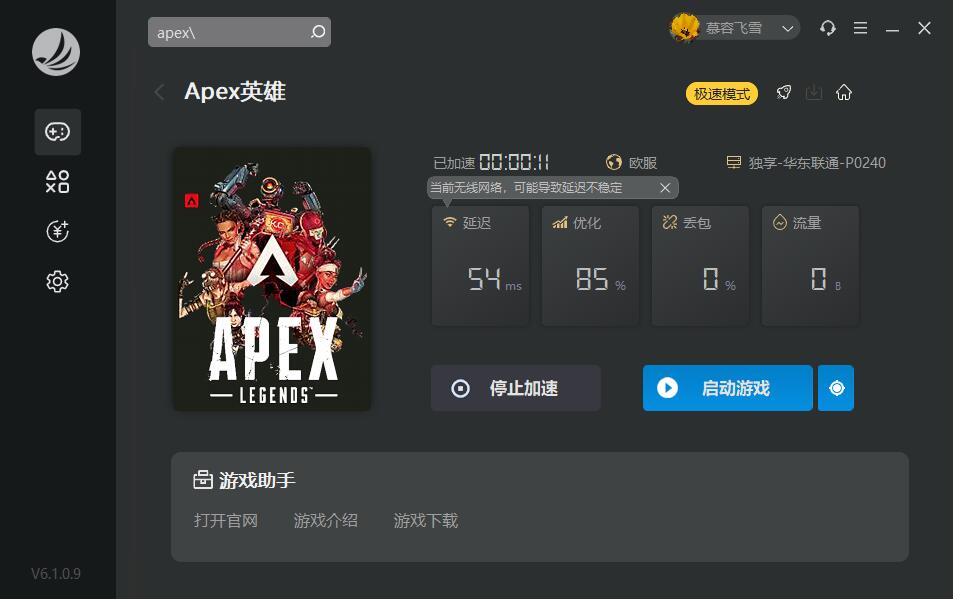Click the home icon near top right
This screenshot has width=953, height=599.
pyautogui.click(x=844, y=93)
